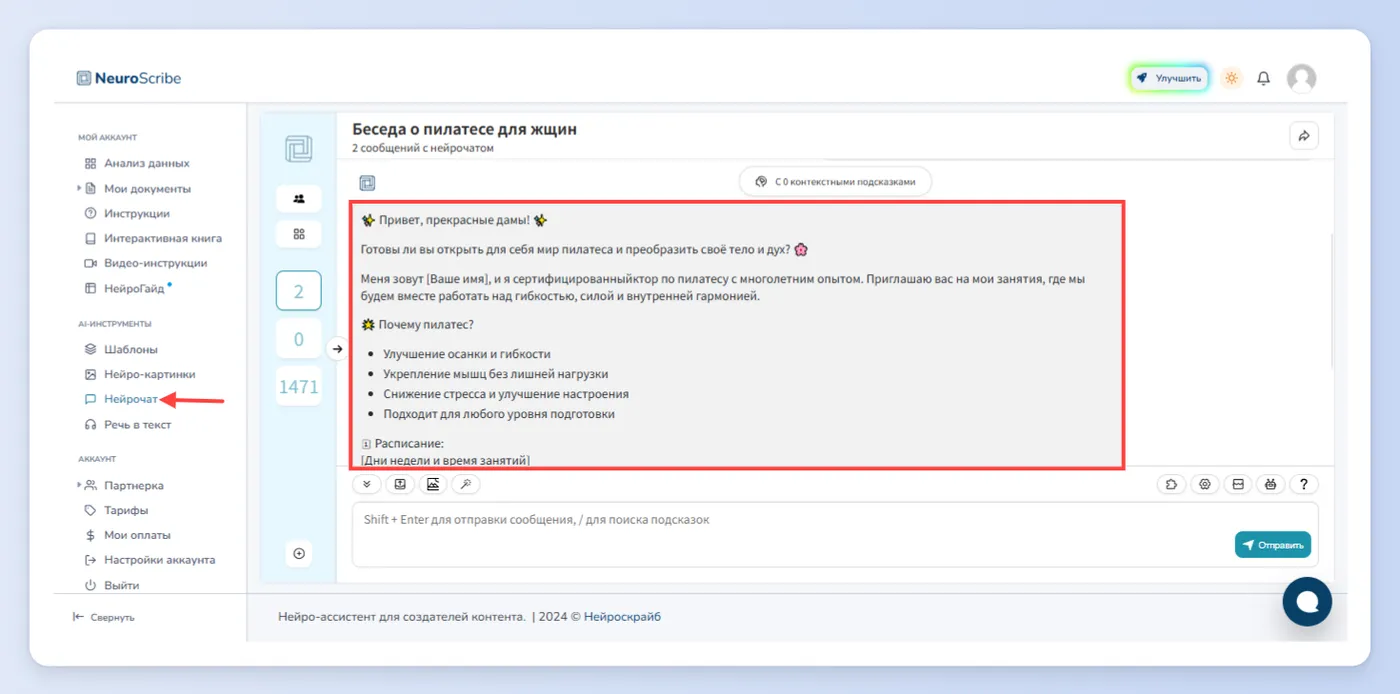Open Инструкции in sidebar

click(x=127, y=213)
